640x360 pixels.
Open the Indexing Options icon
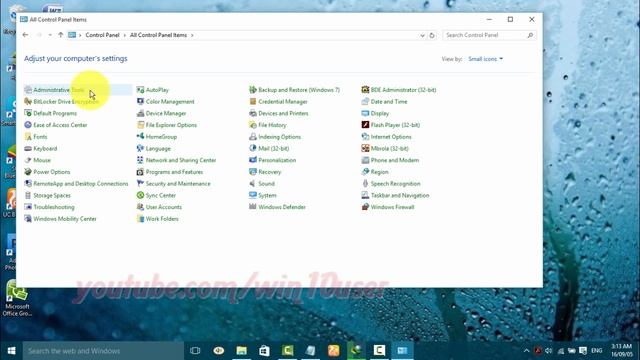point(253,136)
